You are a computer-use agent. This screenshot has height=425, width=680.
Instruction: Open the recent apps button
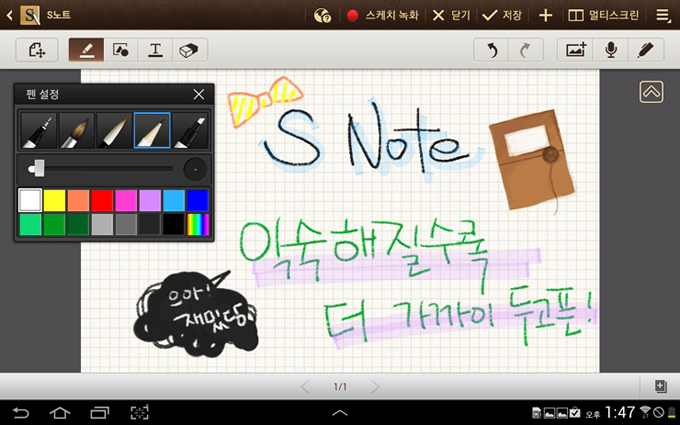click(99, 412)
